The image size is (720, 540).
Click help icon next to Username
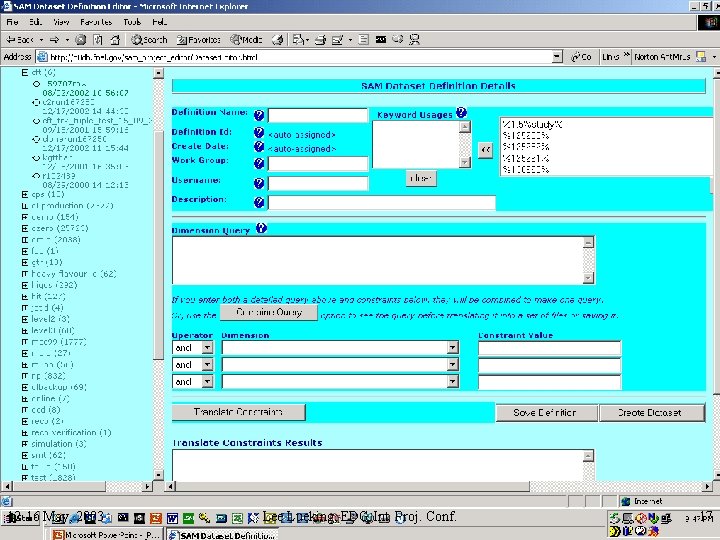(259, 183)
